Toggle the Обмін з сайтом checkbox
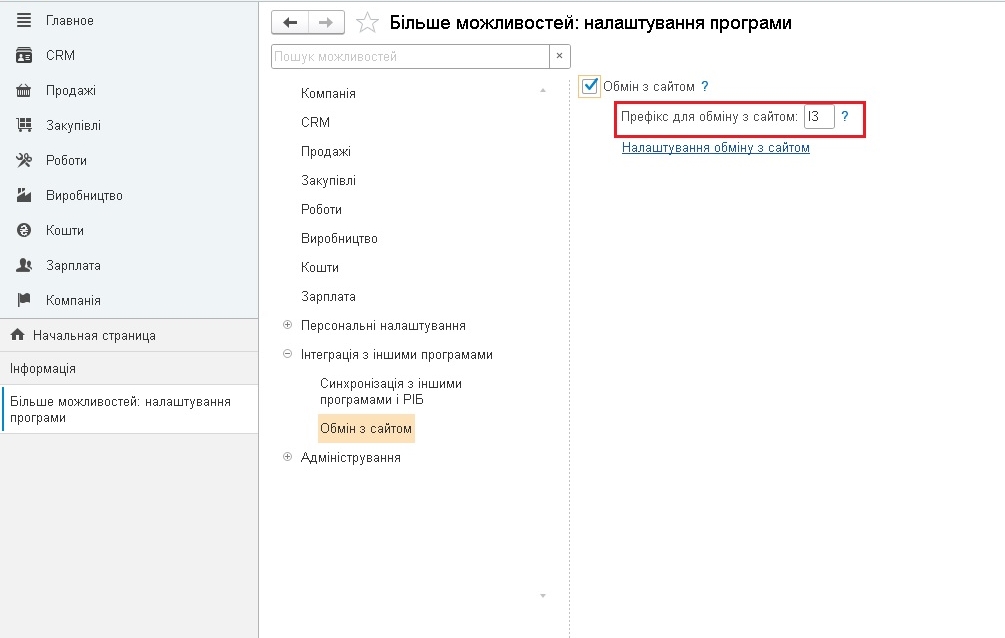 [589, 86]
